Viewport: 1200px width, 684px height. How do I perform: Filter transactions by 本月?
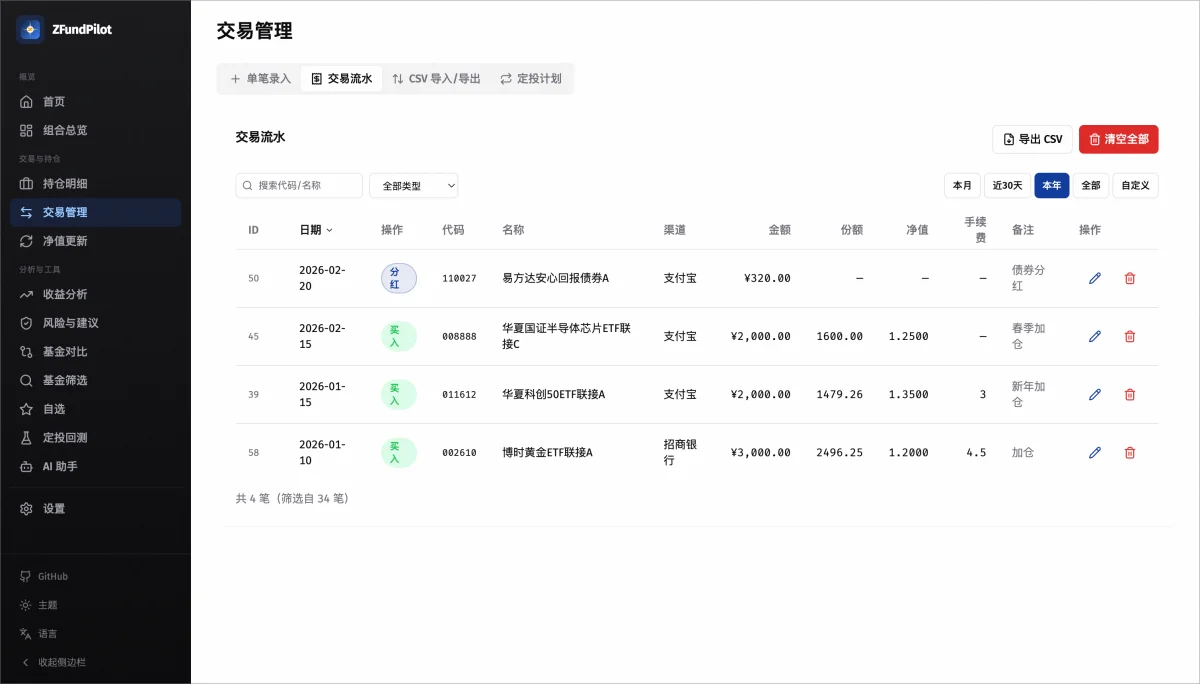[x=962, y=185]
